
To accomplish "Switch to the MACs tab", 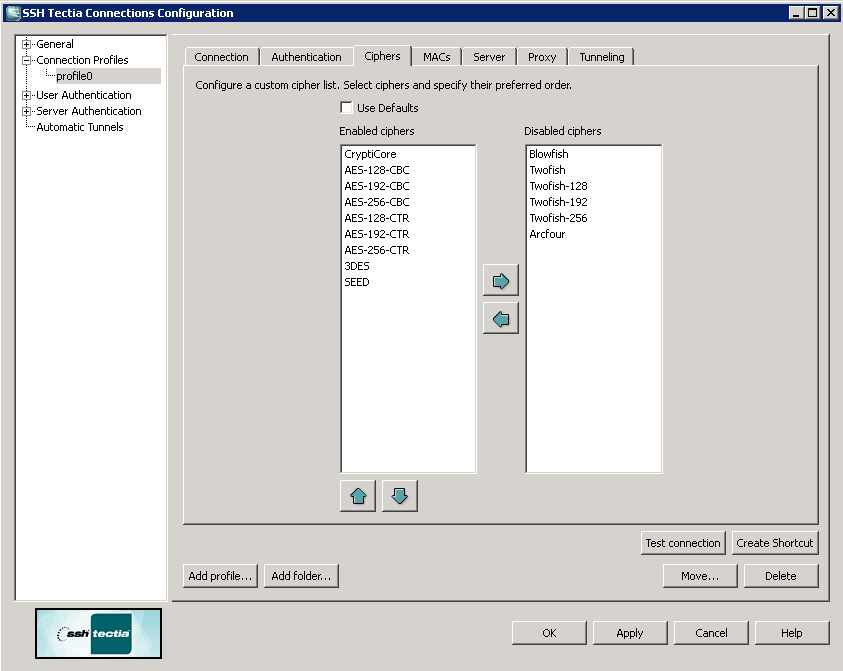I will [x=436, y=57].
